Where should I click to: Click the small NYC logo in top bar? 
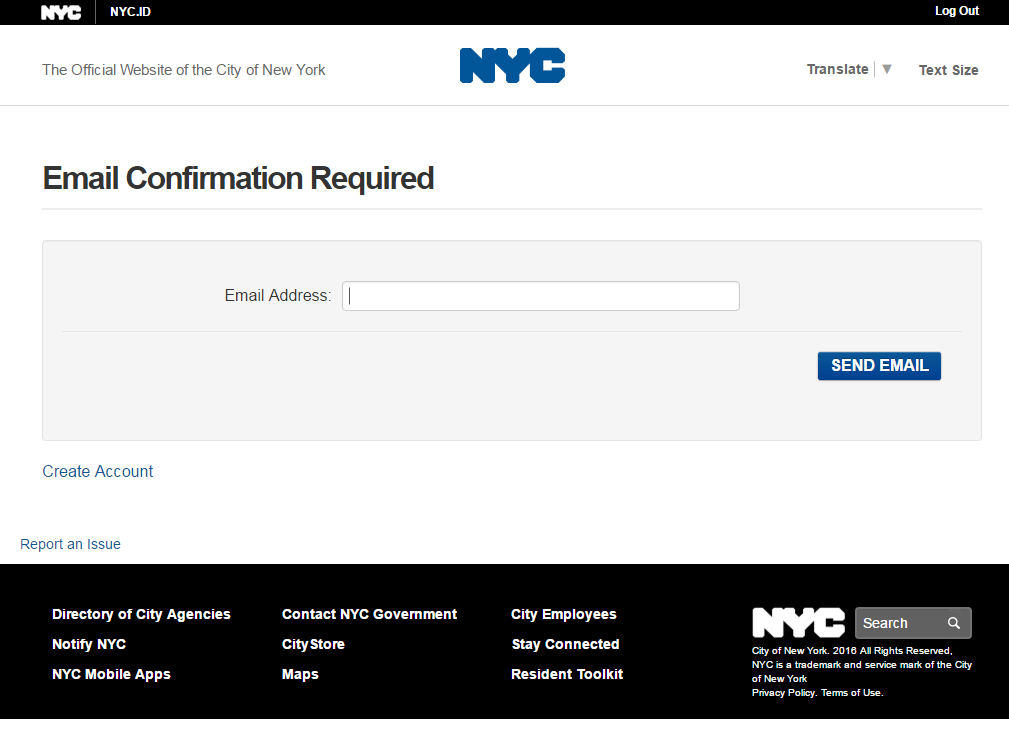pyautogui.click(x=61, y=12)
